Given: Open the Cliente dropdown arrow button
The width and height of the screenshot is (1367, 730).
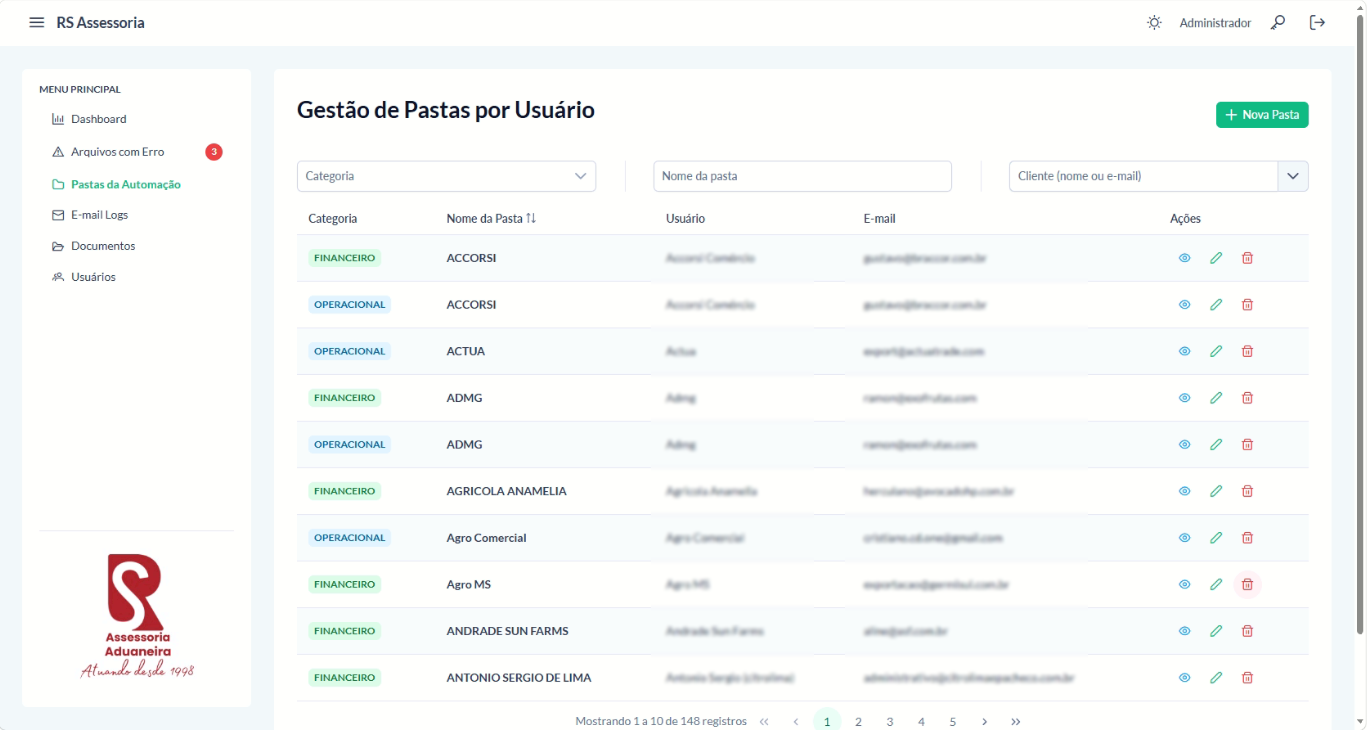Looking at the screenshot, I should [1293, 176].
